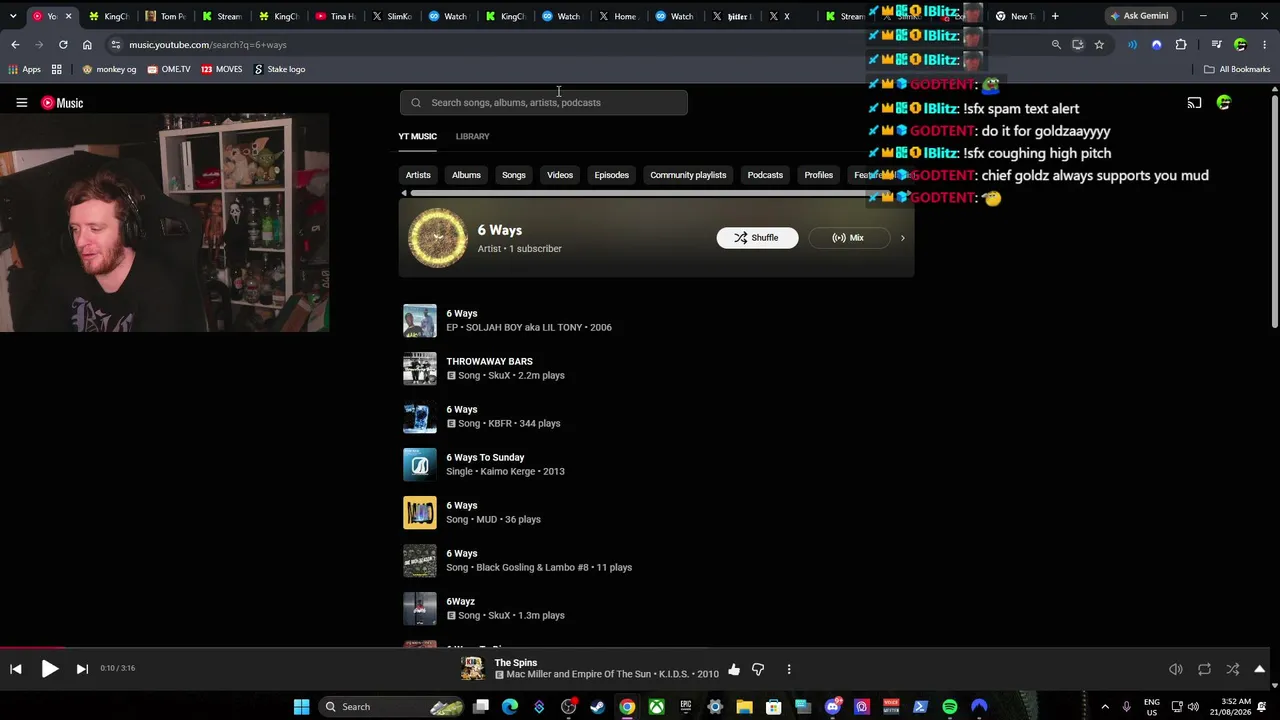Open the 6 Ways artist avatar

click(437, 238)
